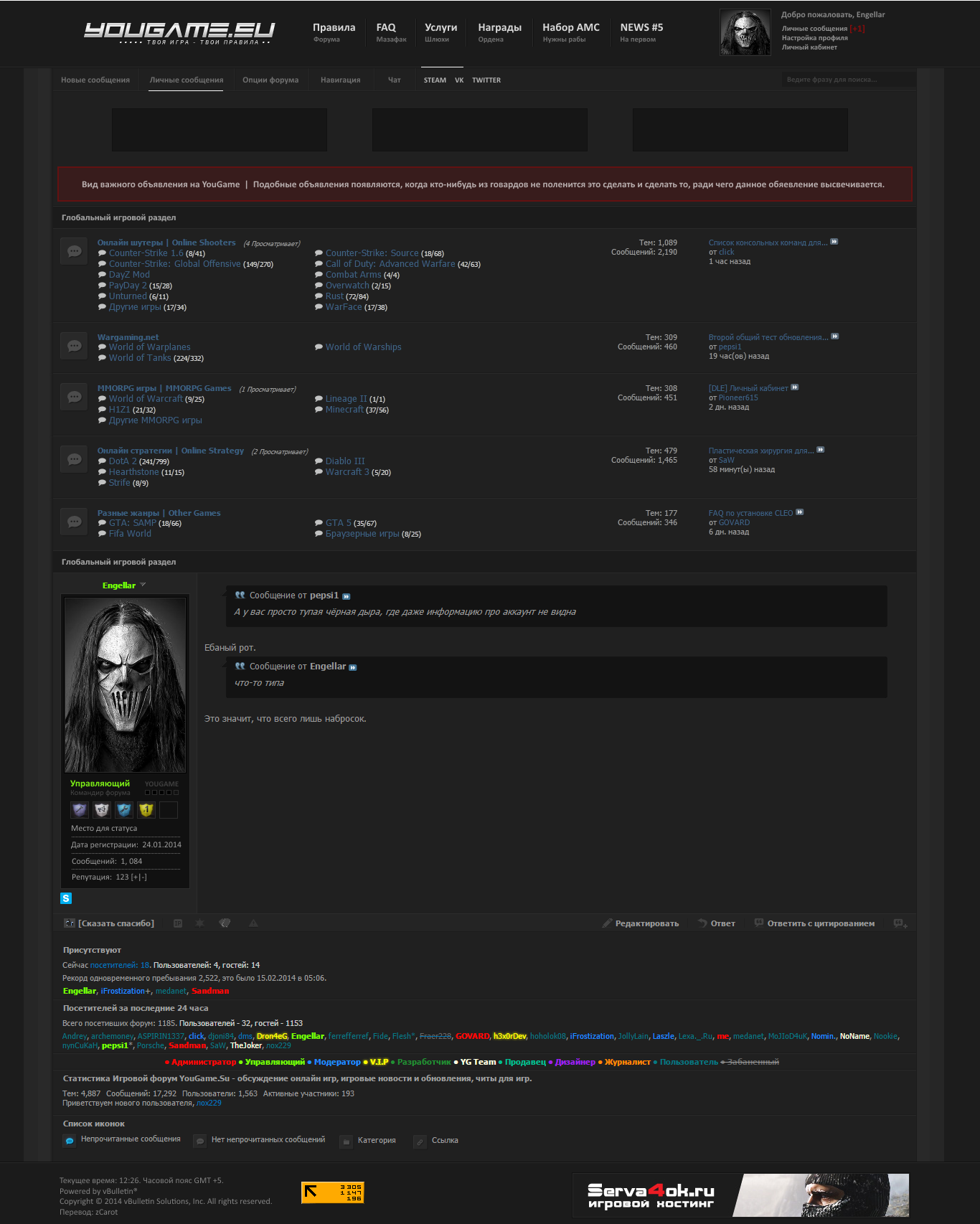Viewport: 980px width, 1224px height.
Task: Go to last post of '[DLE] Личный кабинет'
Action: point(795,387)
